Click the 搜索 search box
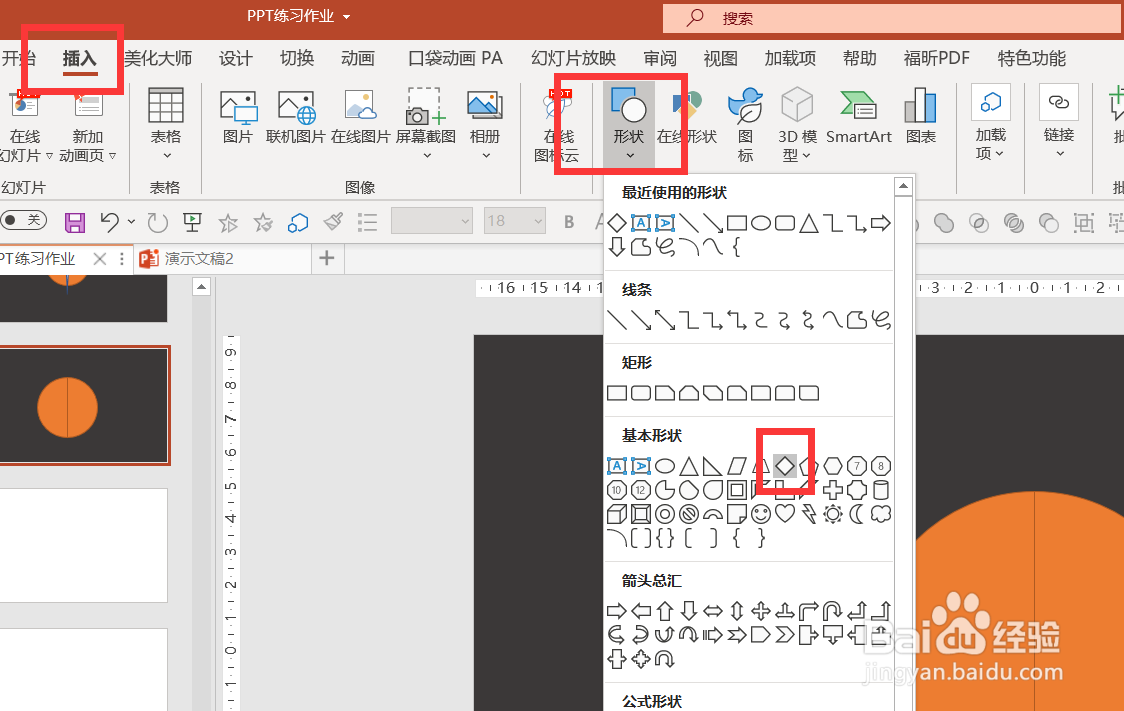The width and height of the screenshot is (1124, 711). tap(893, 18)
